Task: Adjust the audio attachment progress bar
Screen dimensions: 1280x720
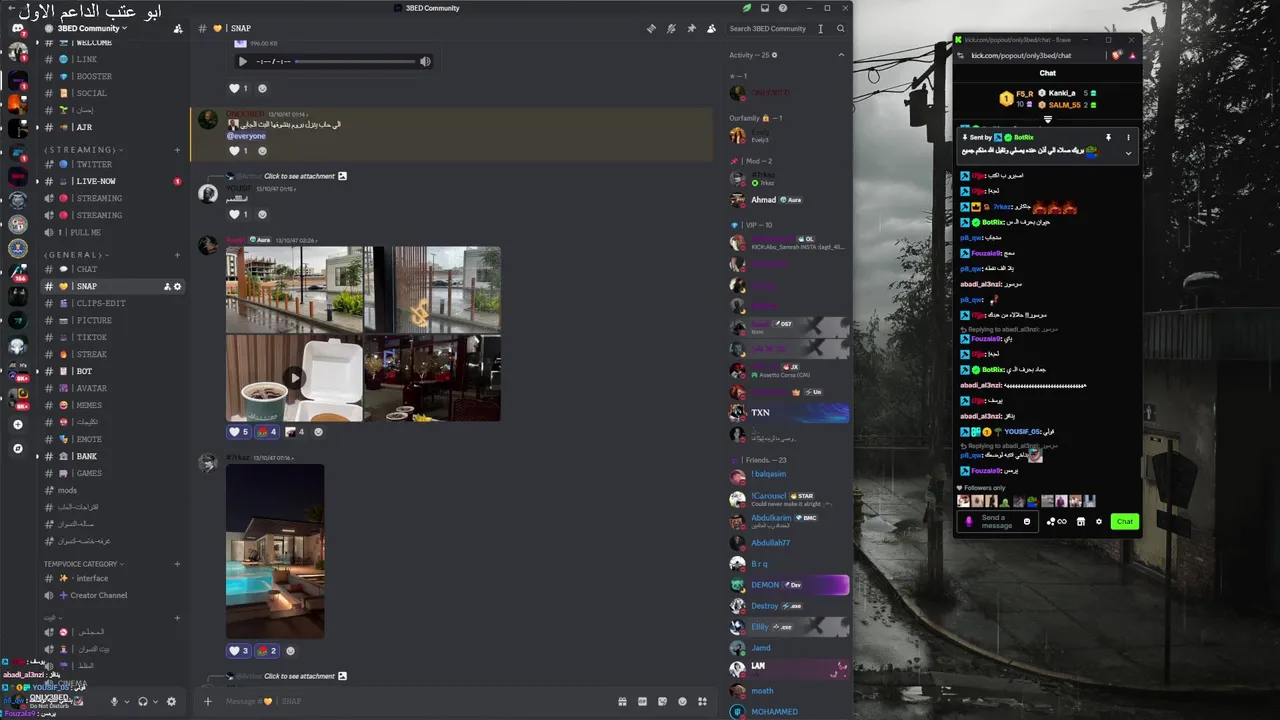Action: 355,61
